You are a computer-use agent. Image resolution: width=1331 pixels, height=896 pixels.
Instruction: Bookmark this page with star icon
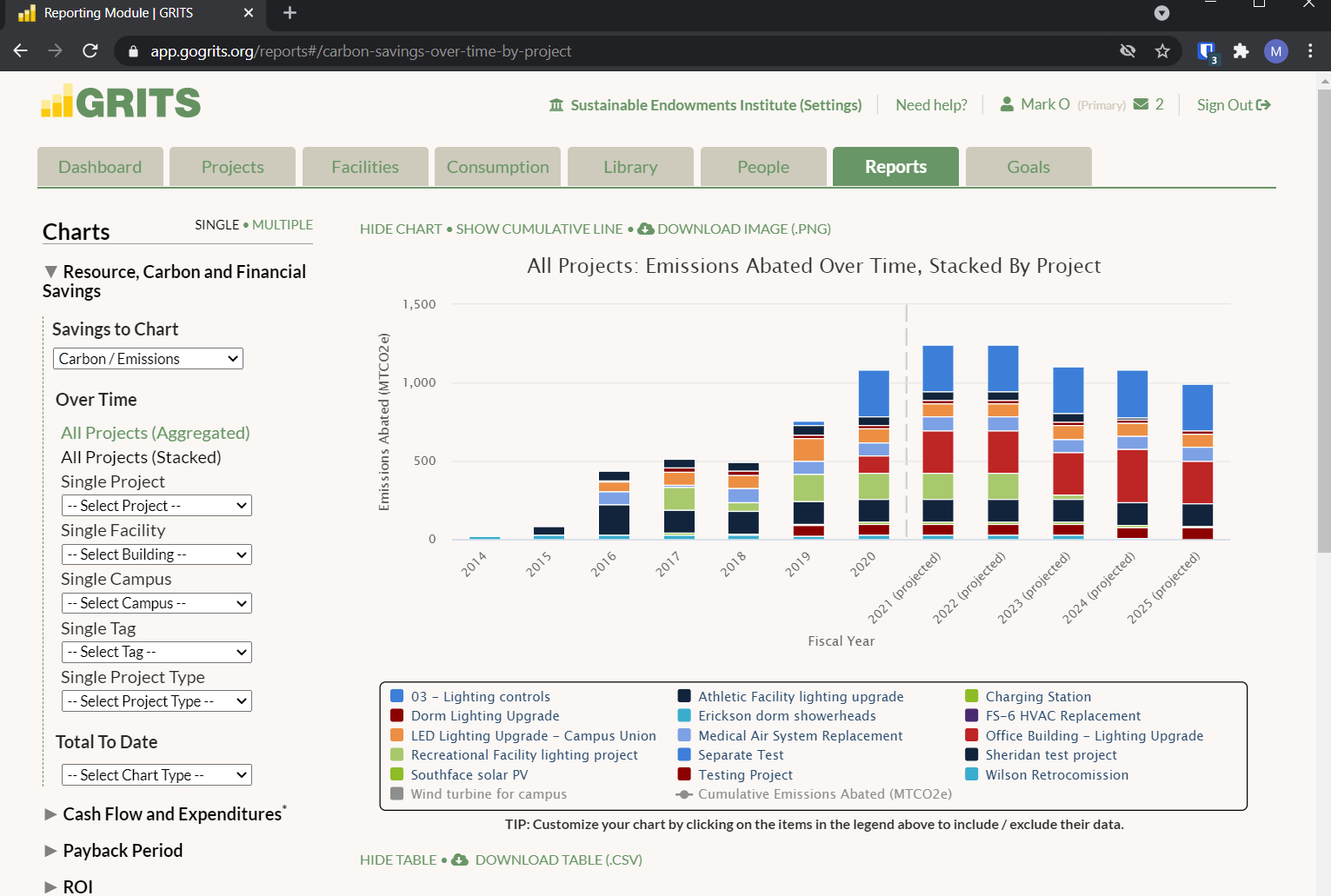pos(1162,51)
